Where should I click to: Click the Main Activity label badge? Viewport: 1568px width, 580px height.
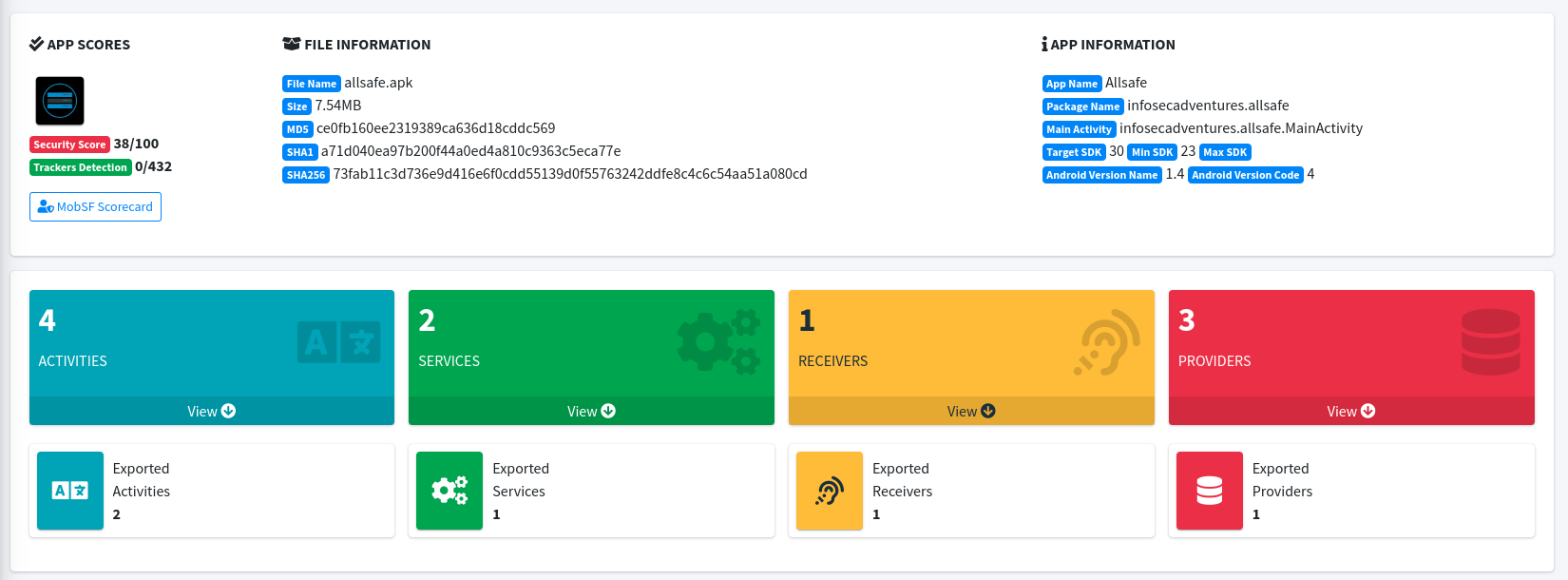click(x=1079, y=129)
